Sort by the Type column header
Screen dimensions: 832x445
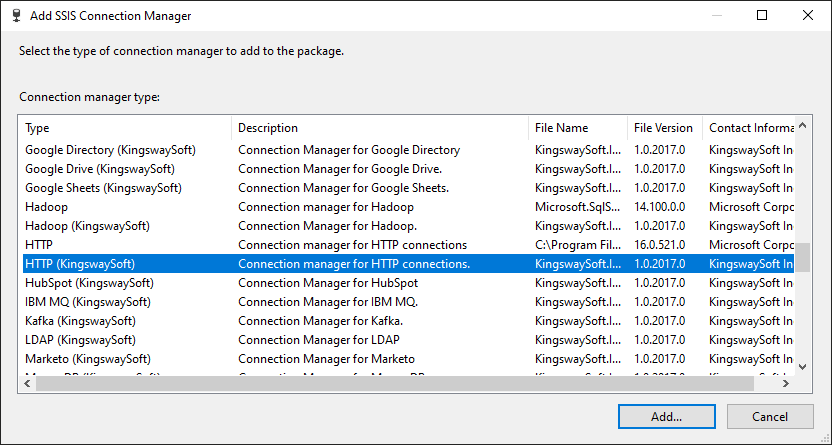(127, 128)
